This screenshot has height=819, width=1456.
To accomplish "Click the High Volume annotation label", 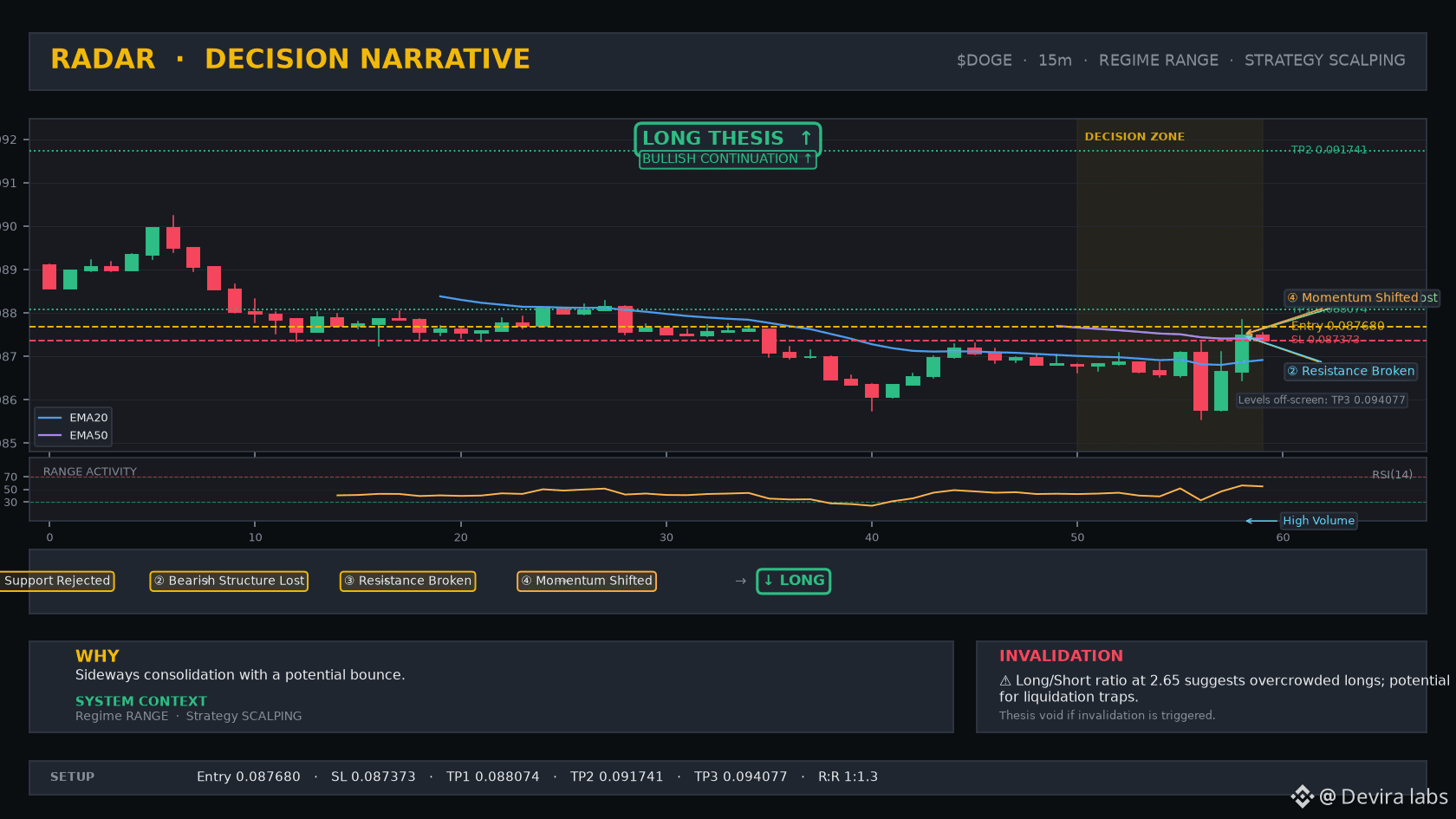I will pyautogui.click(x=1318, y=521).
